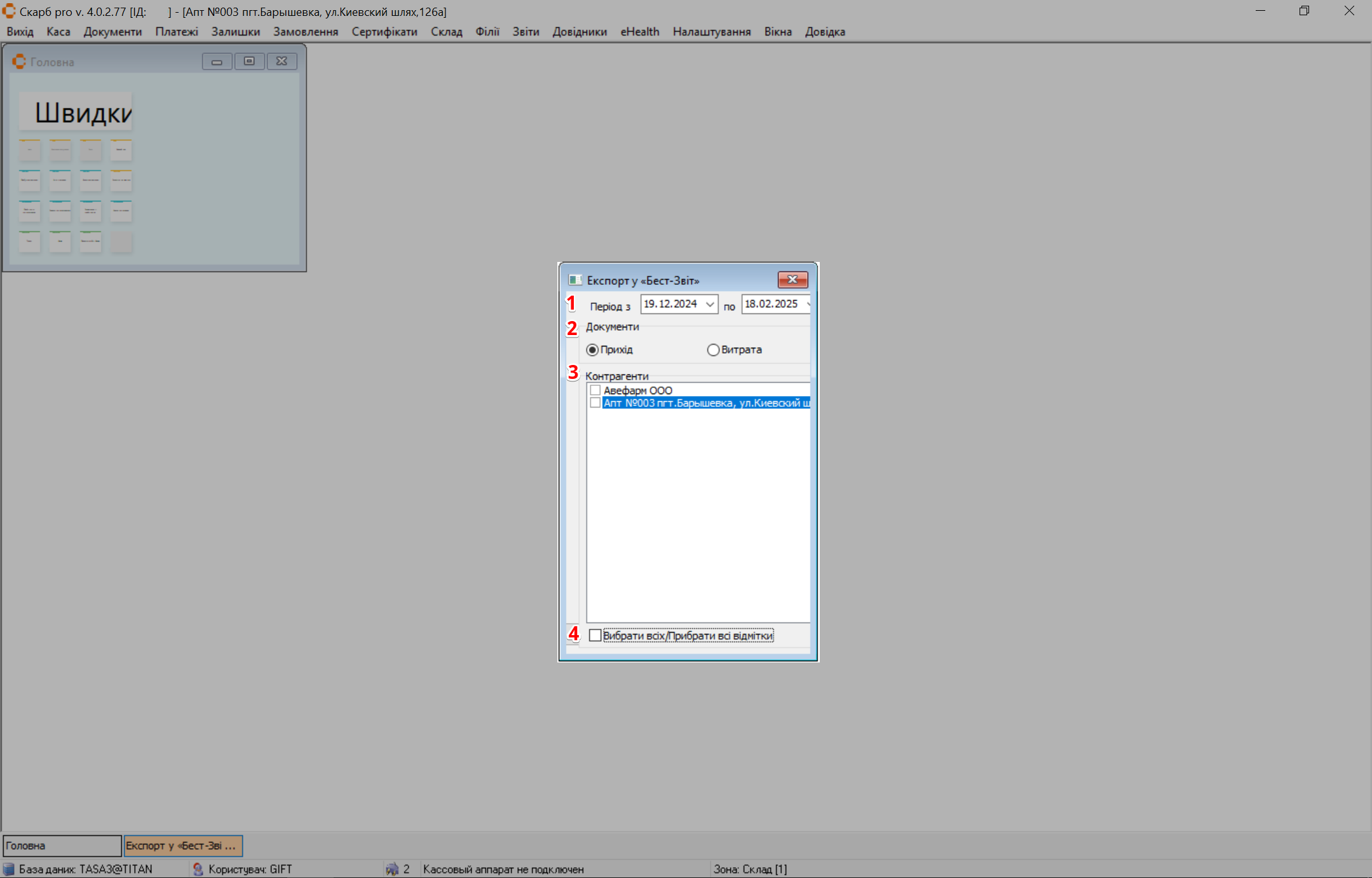This screenshot has height=878, width=1372.
Task: Check the Авефарм ООО checkbox
Action: [595, 390]
